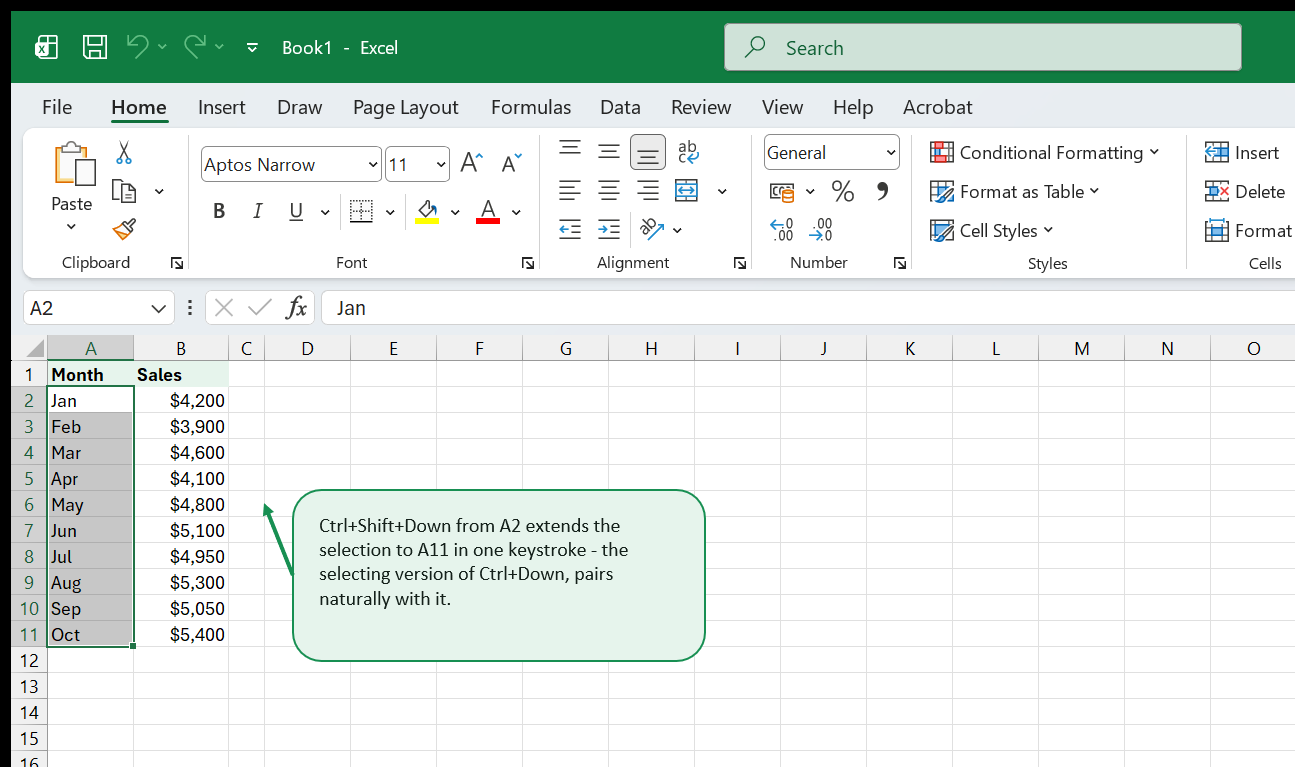
Task: Open number format General dropdown
Action: click(891, 153)
